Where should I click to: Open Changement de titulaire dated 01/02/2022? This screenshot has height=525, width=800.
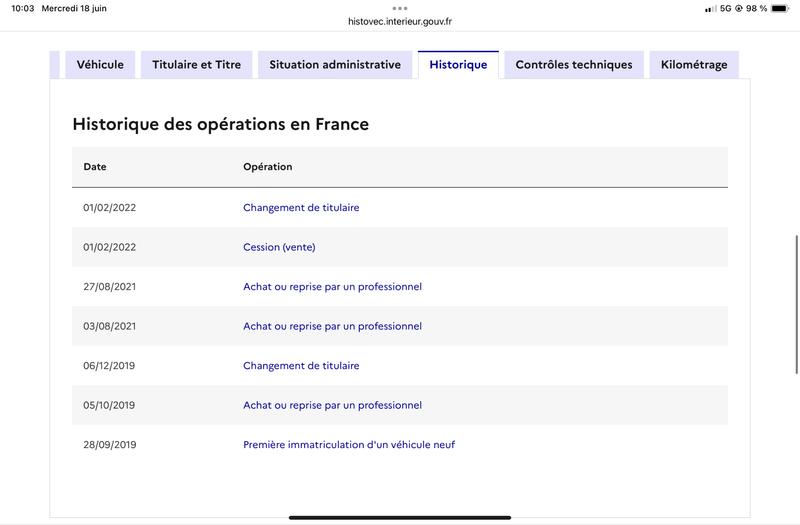pos(301,208)
